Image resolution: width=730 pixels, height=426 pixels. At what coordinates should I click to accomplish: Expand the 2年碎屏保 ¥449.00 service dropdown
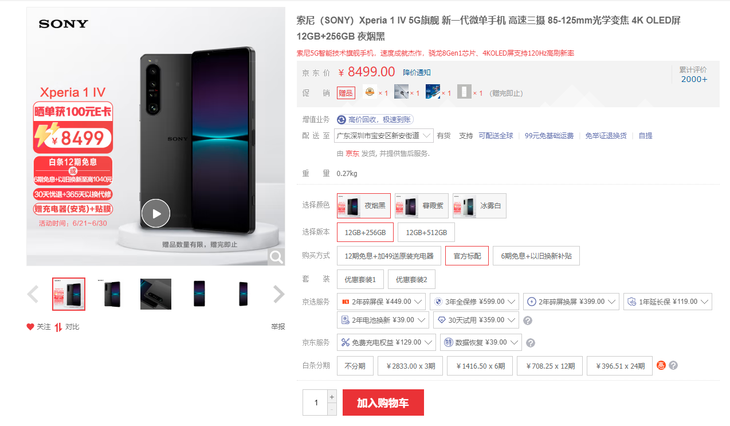[x=382, y=302]
